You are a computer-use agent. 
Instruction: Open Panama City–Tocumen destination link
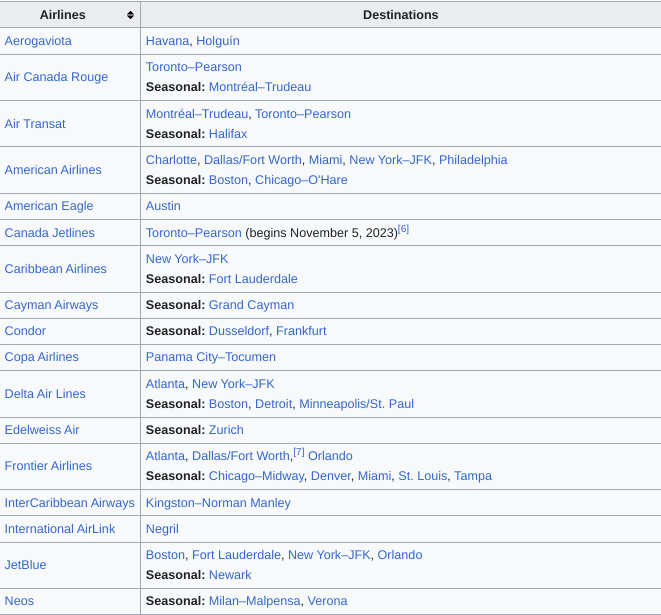[x=211, y=357]
